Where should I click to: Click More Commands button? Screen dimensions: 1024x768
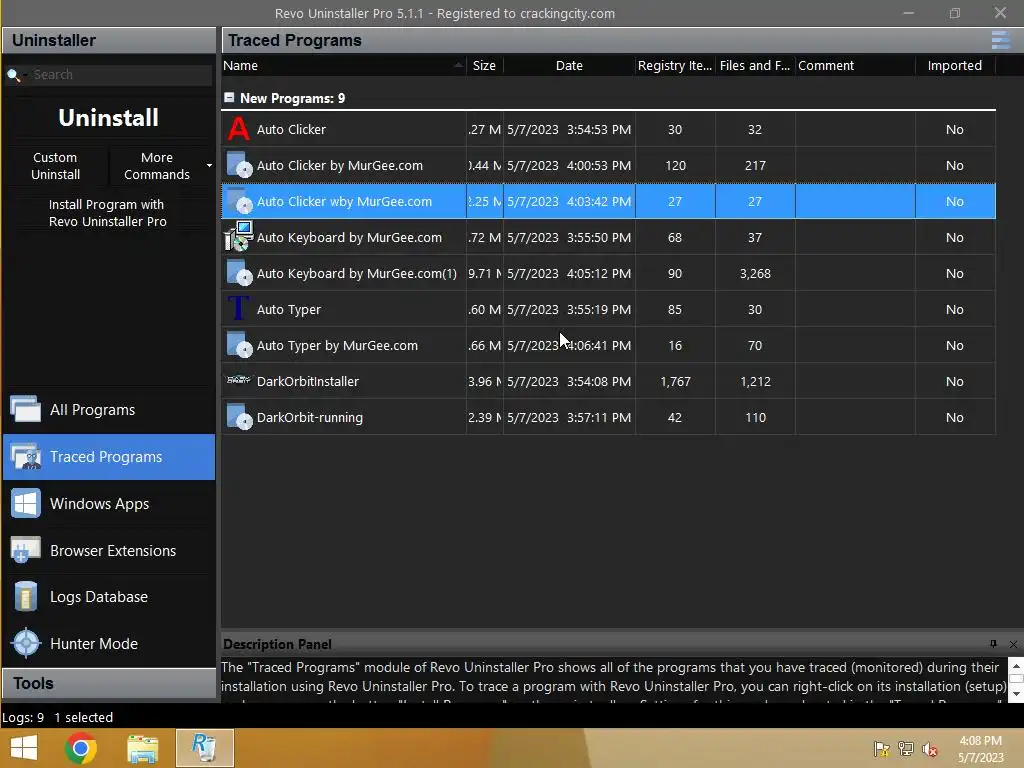pos(157,166)
